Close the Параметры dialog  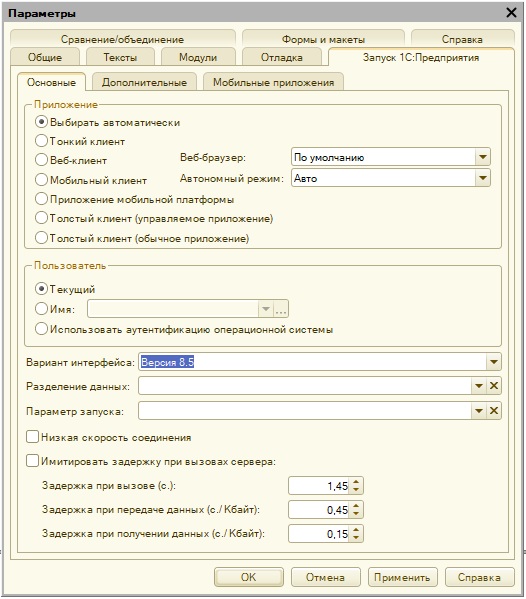coord(511,13)
